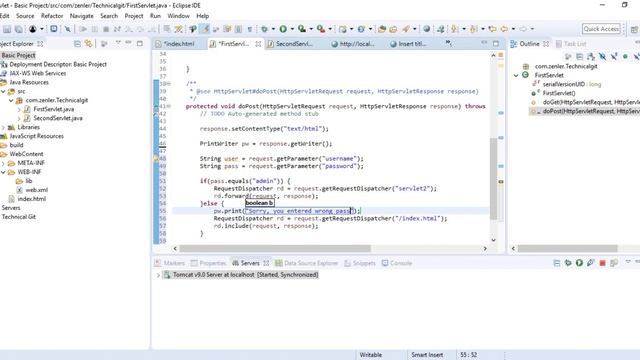Maximize the Project Explorer panel

pyautogui.click(x=140, y=43)
